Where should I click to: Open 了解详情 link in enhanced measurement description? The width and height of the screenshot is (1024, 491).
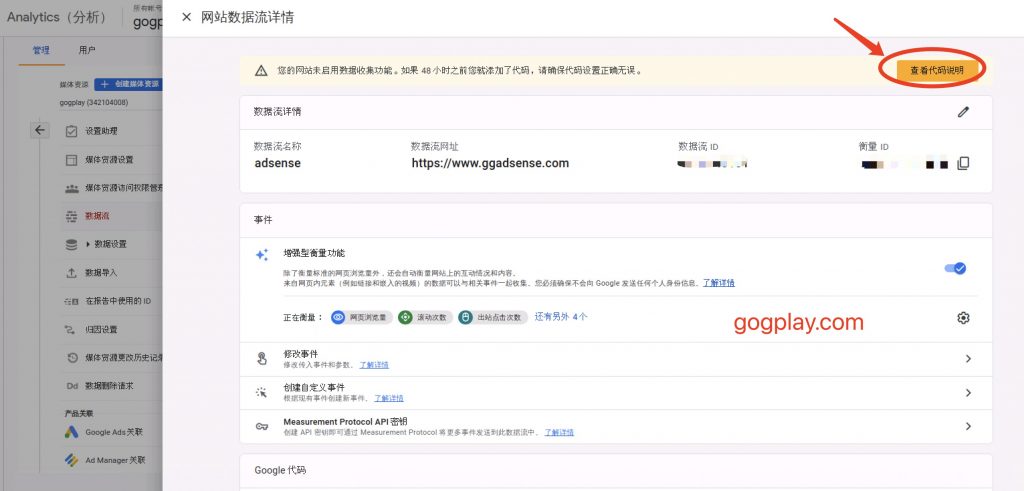click(x=718, y=283)
